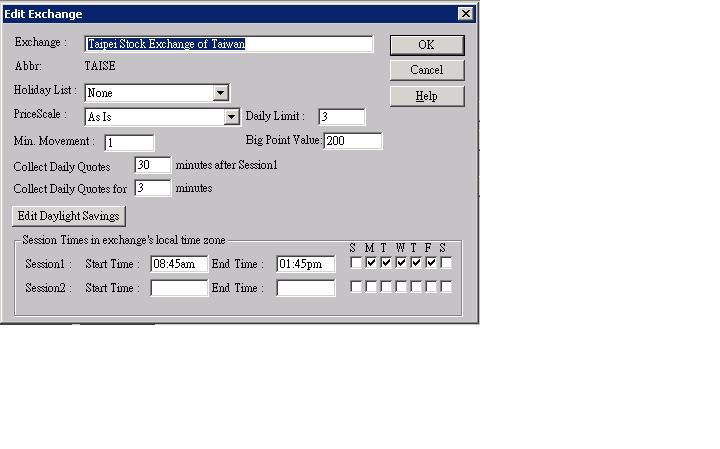The width and height of the screenshot is (720, 449).
Task: Click the Holiday List combo box showing None
Action: [157, 93]
